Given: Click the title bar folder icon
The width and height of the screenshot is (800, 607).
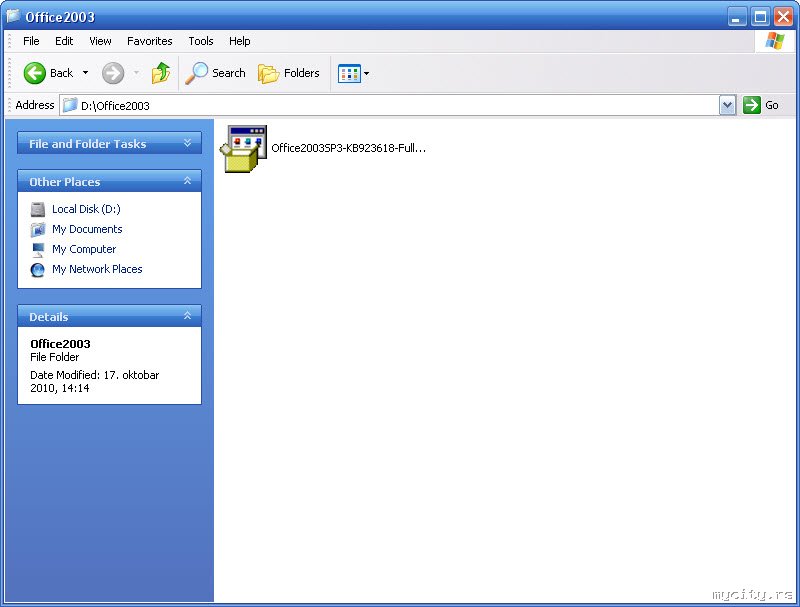Looking at the screenshot, I should 13,16.
